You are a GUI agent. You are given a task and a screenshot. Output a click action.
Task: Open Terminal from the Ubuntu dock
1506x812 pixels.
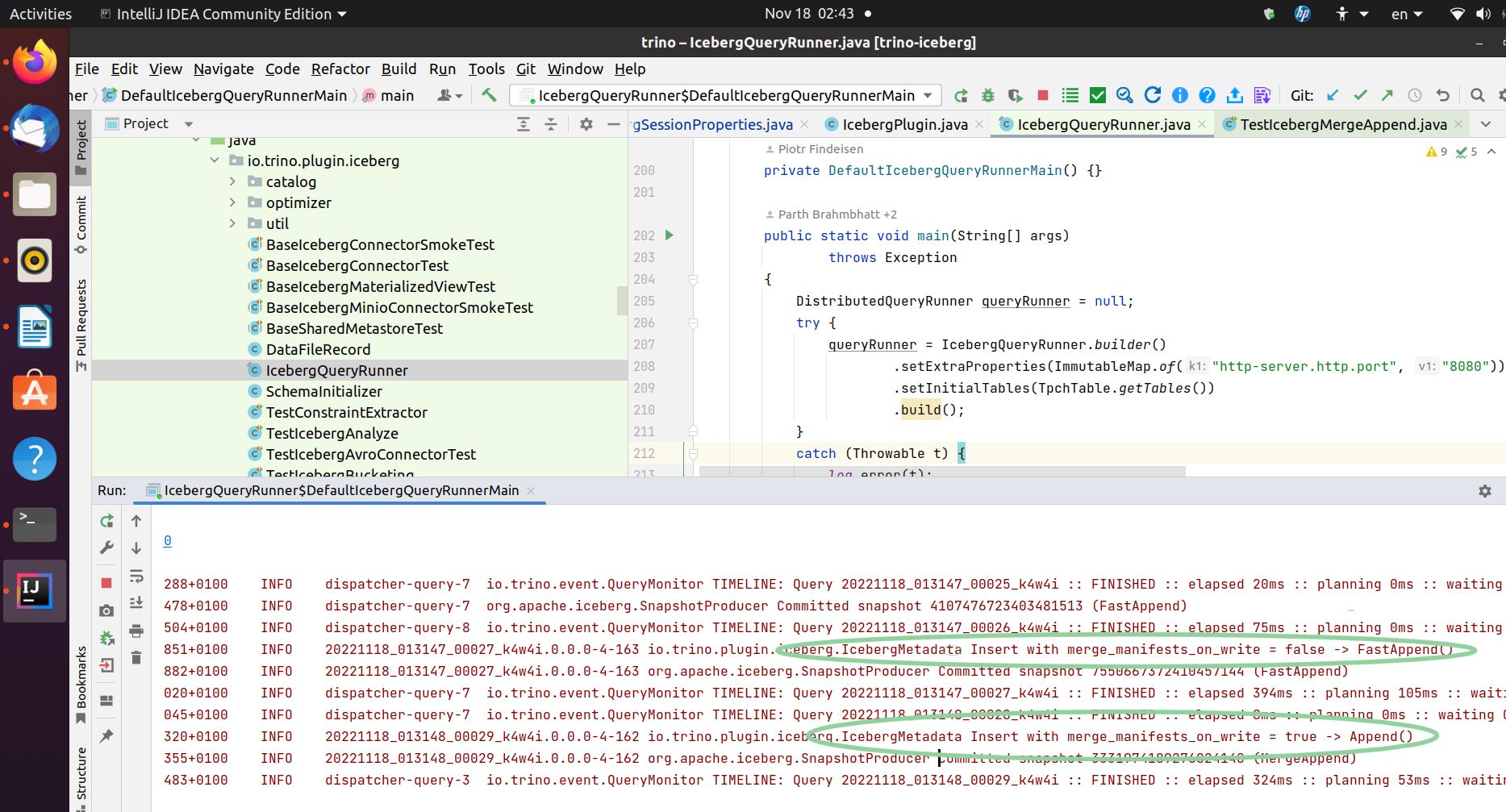[35, 525]
